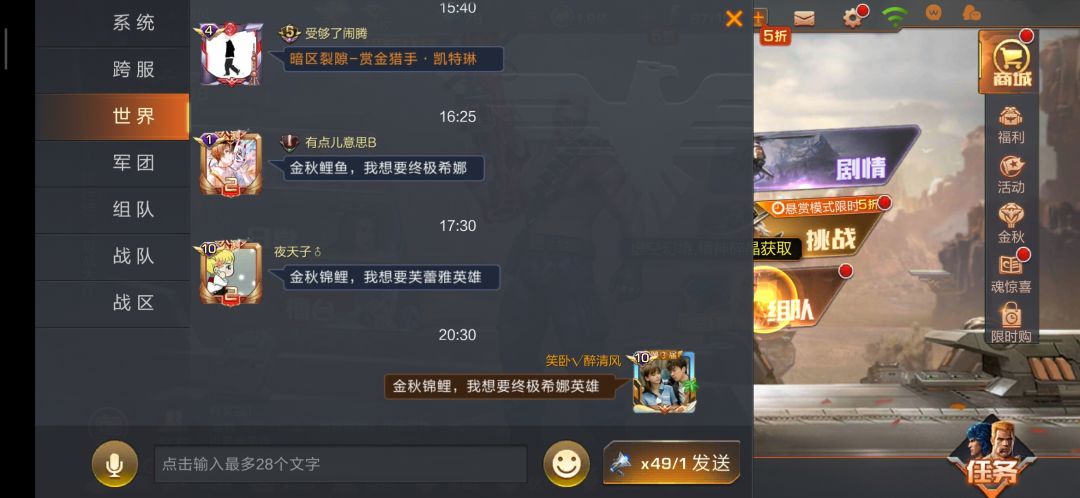This screenshot has height=498, width=1080.
Task: View avatar of player 有点儿意思B
Action: [x=231, y=165]
